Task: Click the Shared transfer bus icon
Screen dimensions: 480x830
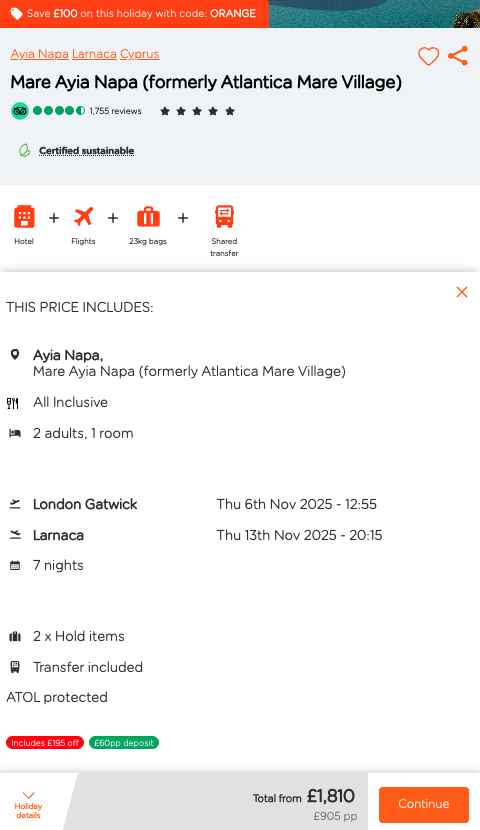Action: point(224,216)
